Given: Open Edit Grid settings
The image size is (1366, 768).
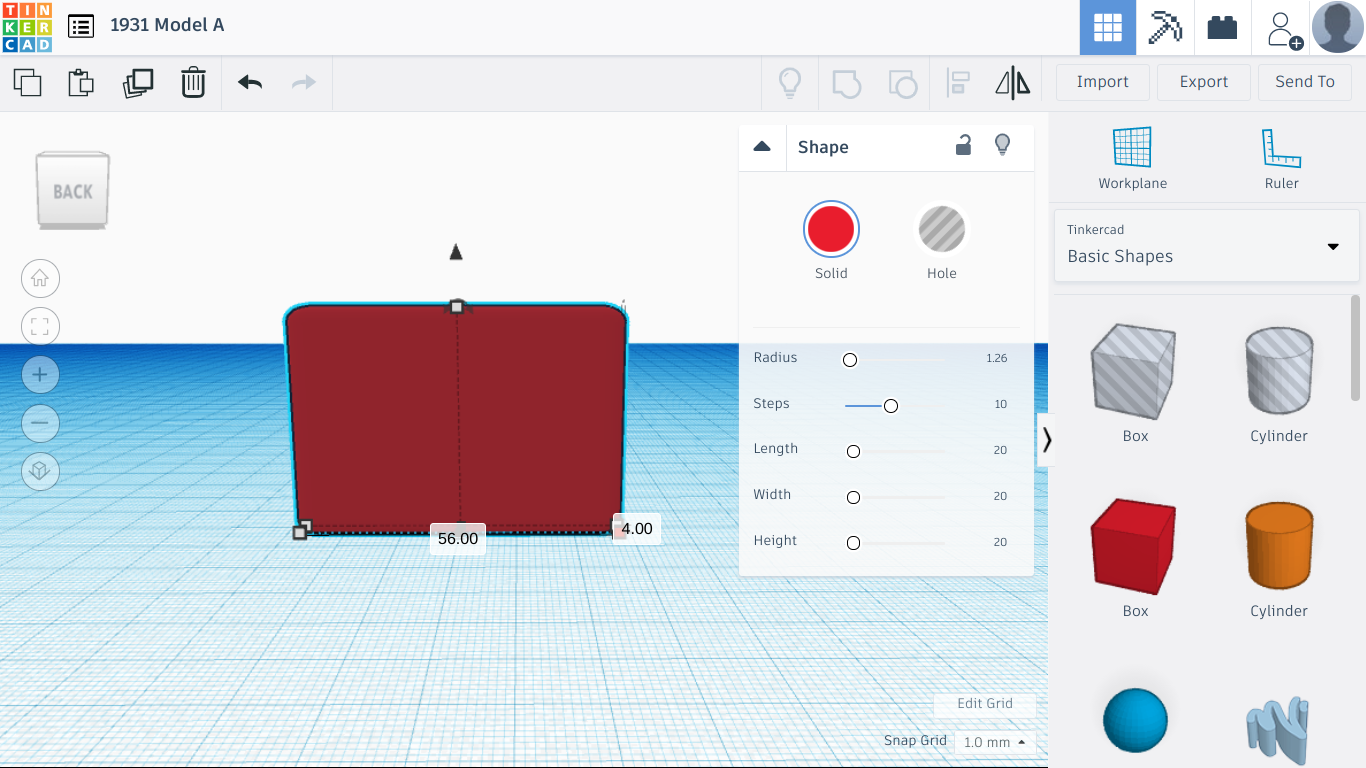Looking at the screenshot, I should tap(985, 703).
